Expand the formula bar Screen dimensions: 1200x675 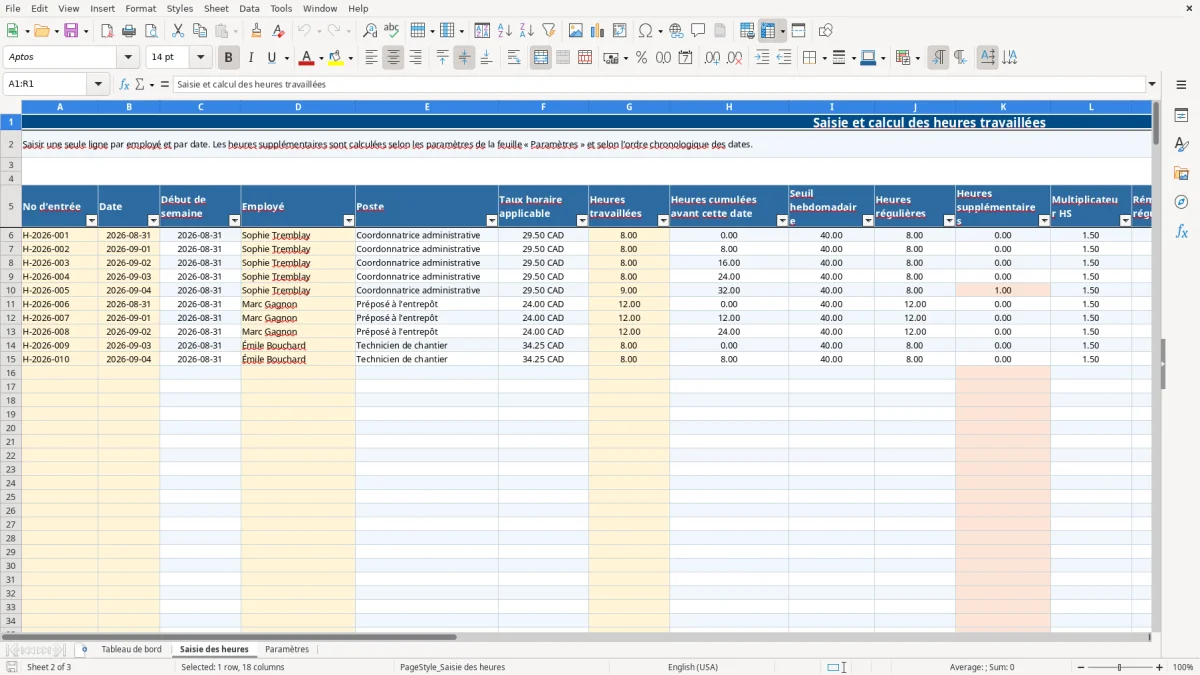(x=1152, y=84)
